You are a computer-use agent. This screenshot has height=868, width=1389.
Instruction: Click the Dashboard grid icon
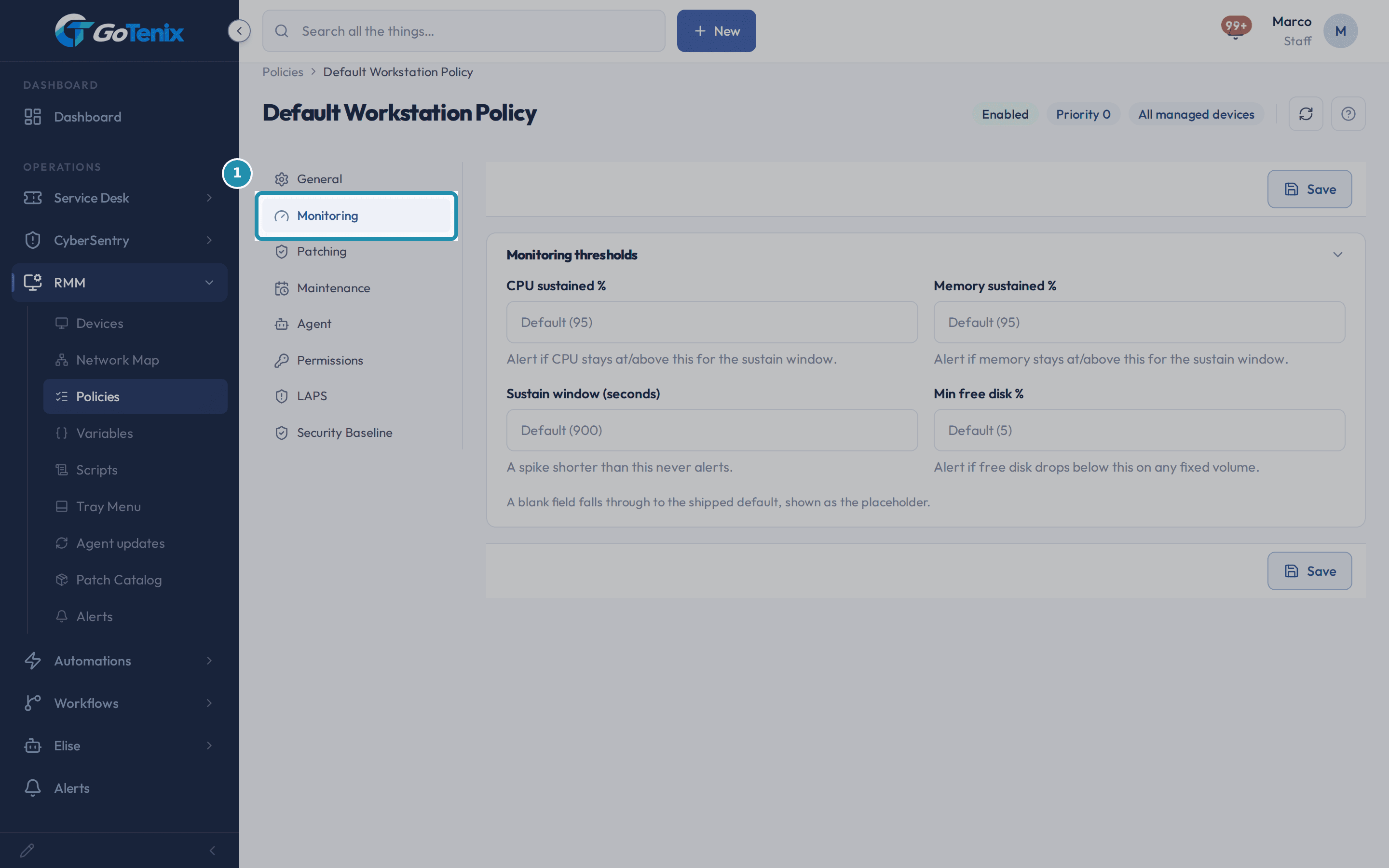(33, 117)
